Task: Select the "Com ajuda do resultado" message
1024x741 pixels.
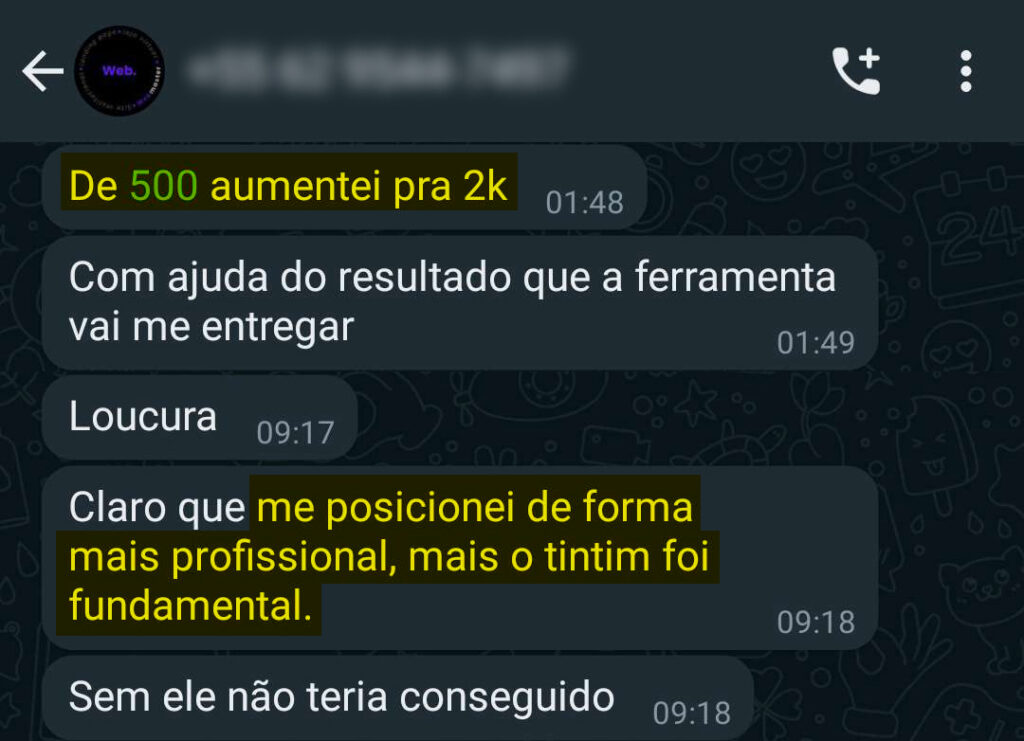Action: (x=460, y=302)
